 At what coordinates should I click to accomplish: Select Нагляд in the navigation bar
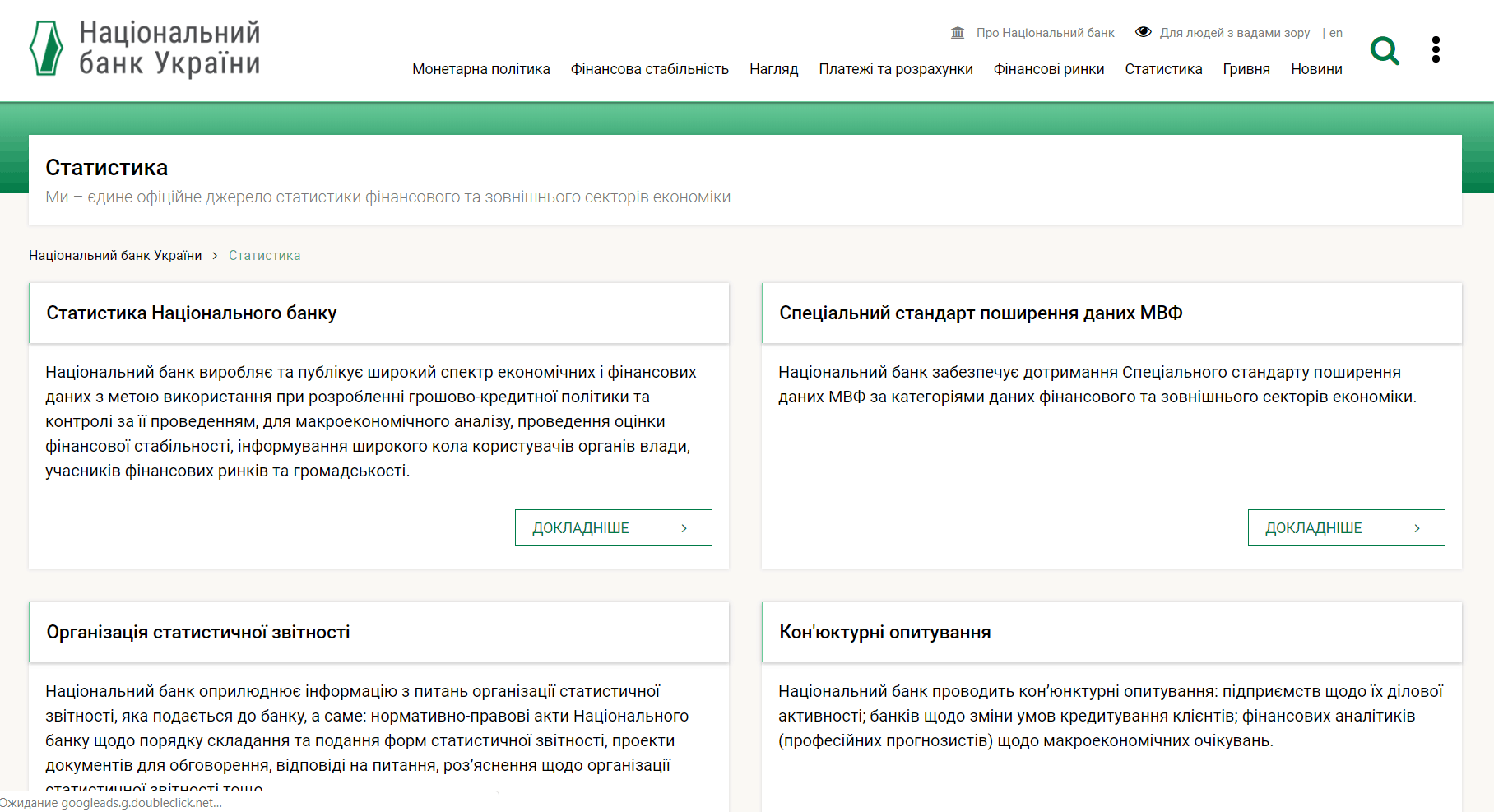tap(773, 69)
